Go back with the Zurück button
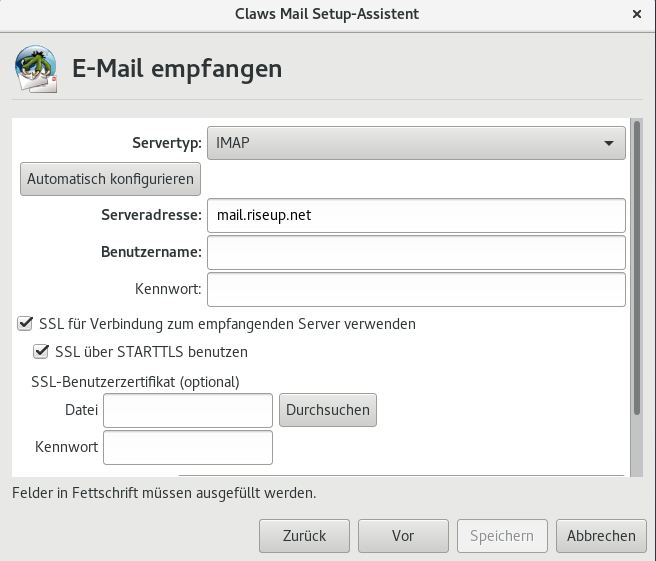Image resolution: width=656 pixels, height=561 pixels. (305, 536)
